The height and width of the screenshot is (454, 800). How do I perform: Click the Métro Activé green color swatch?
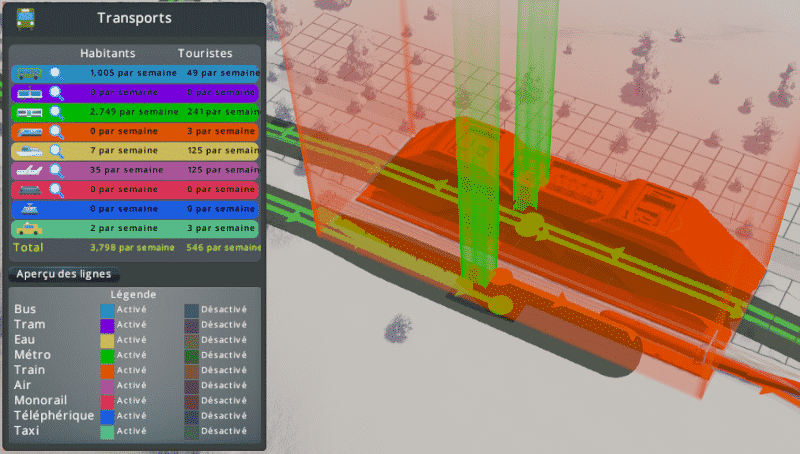(x=107, y=355)
